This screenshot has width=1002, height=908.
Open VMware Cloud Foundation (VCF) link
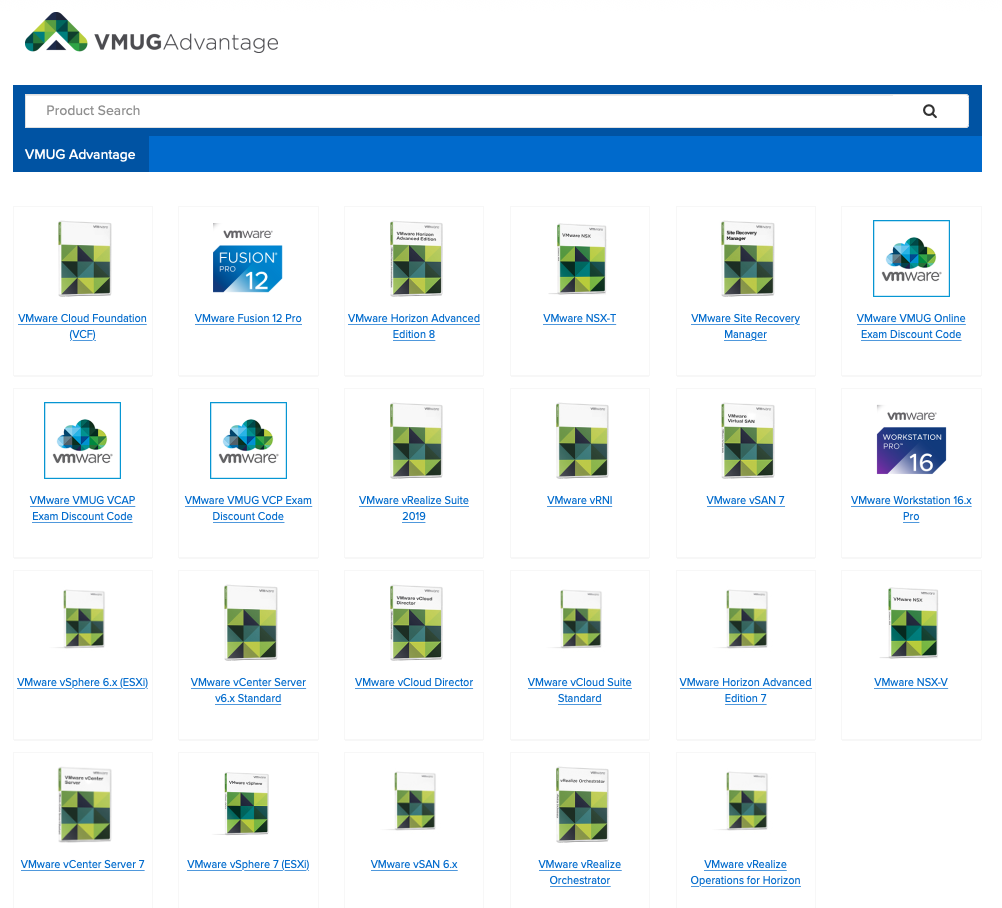[x=82, y=326]
